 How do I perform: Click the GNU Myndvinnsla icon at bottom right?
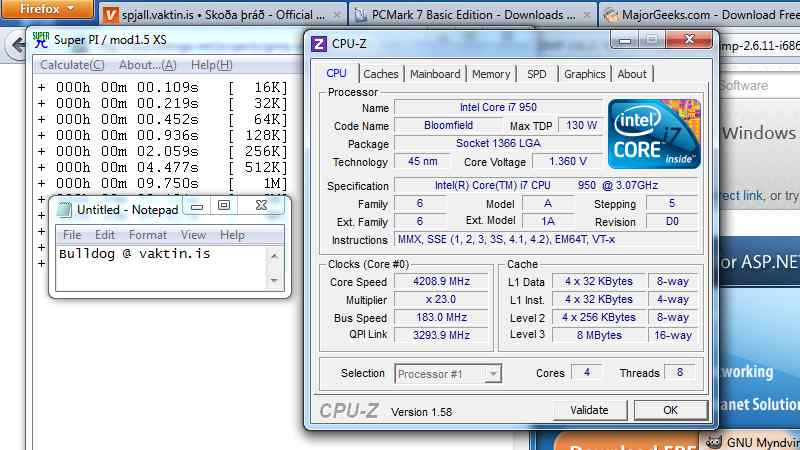tap(712, 442)
